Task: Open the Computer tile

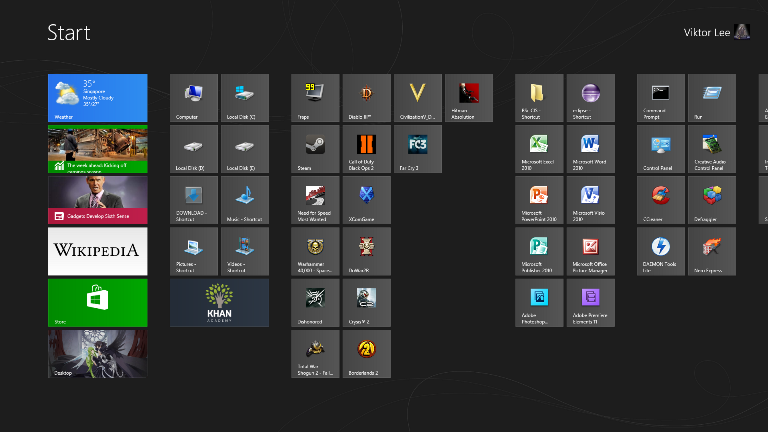Action: 194,98
